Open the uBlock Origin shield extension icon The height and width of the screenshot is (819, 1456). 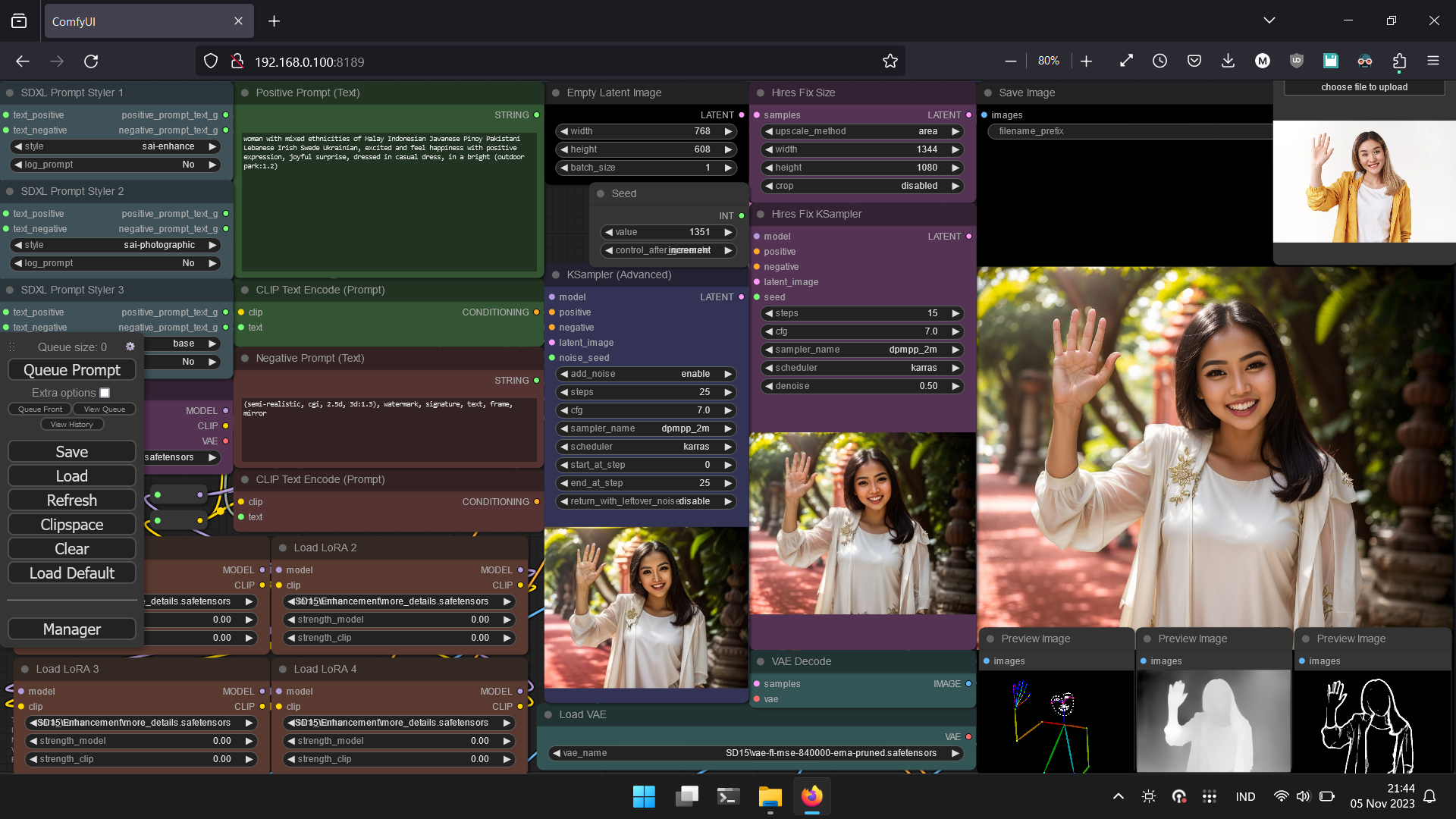[1296, 61]
